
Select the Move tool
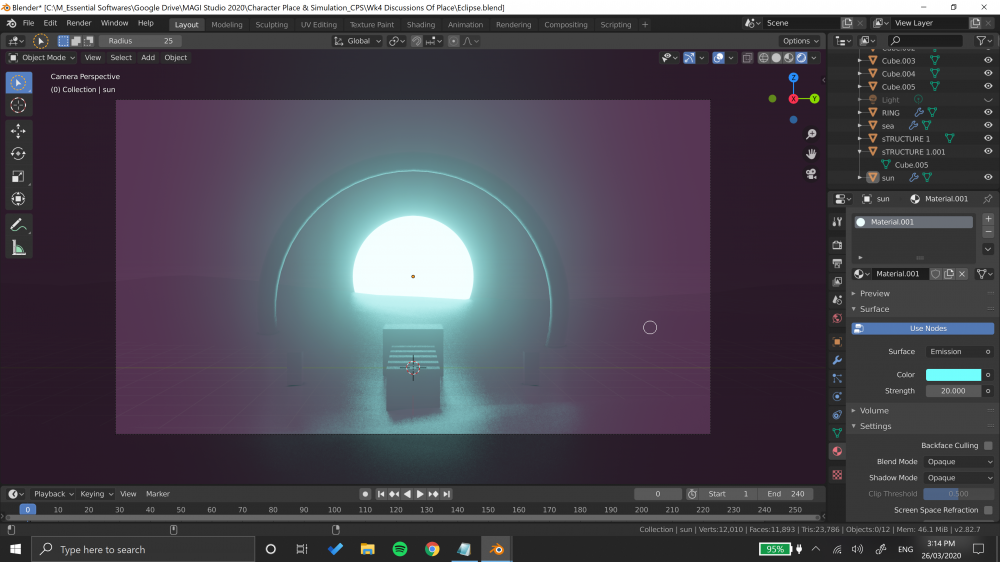[x=18, y=131]
